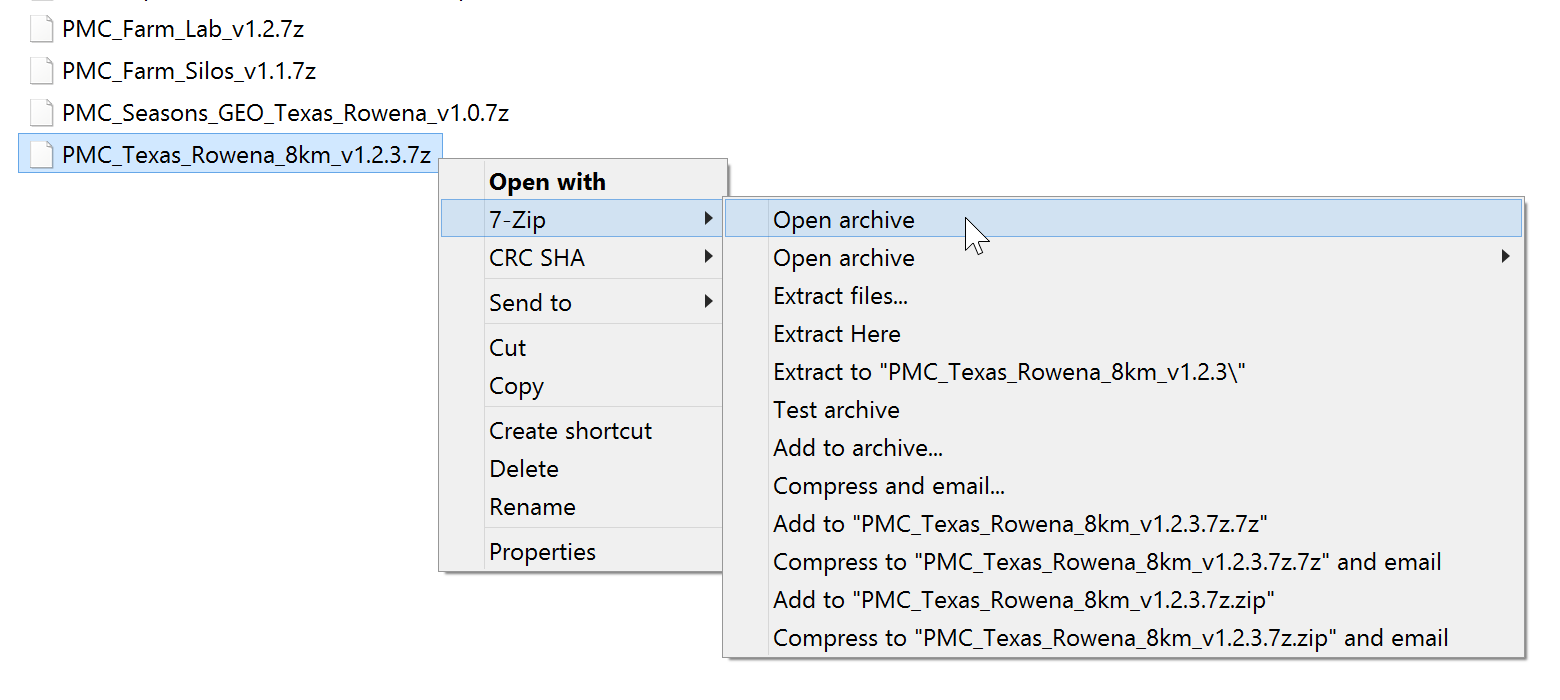The image size is (1560, 700).
Task: Select Test archive option
Action: [1124, 410]
